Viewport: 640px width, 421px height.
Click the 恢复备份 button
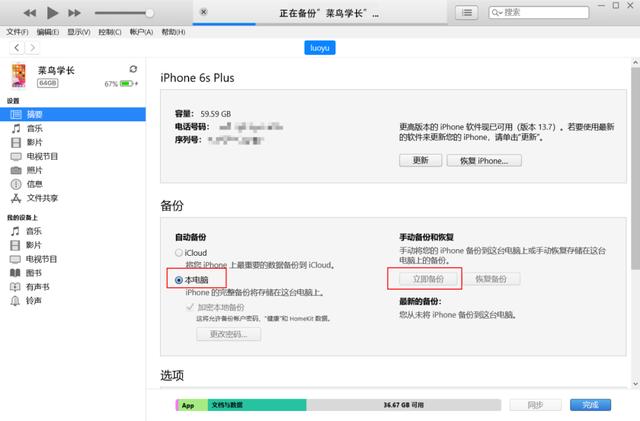(491, 279)
